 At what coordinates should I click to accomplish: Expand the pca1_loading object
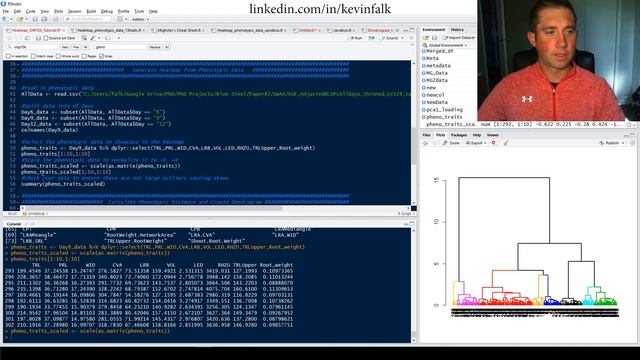[x=423, y=110]
